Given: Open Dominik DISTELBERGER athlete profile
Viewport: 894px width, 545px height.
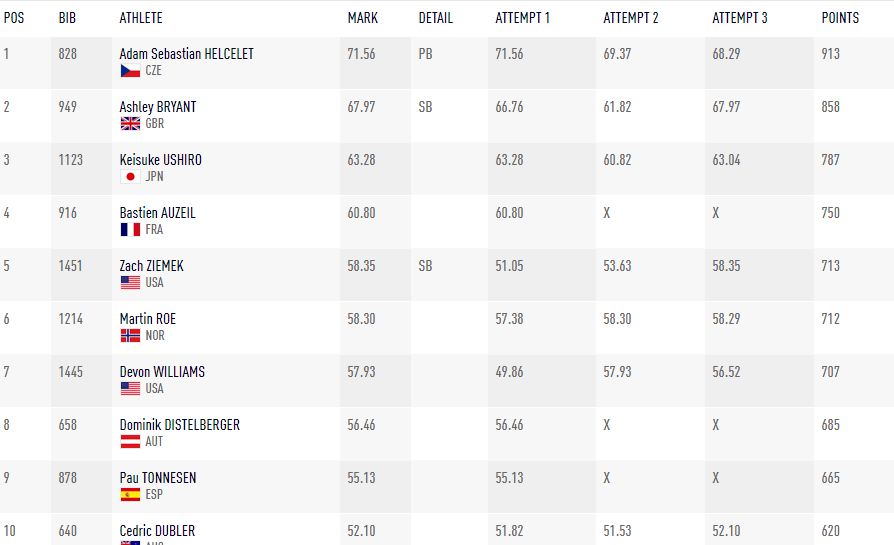Looking at the screenshot, I should point(179,425).
